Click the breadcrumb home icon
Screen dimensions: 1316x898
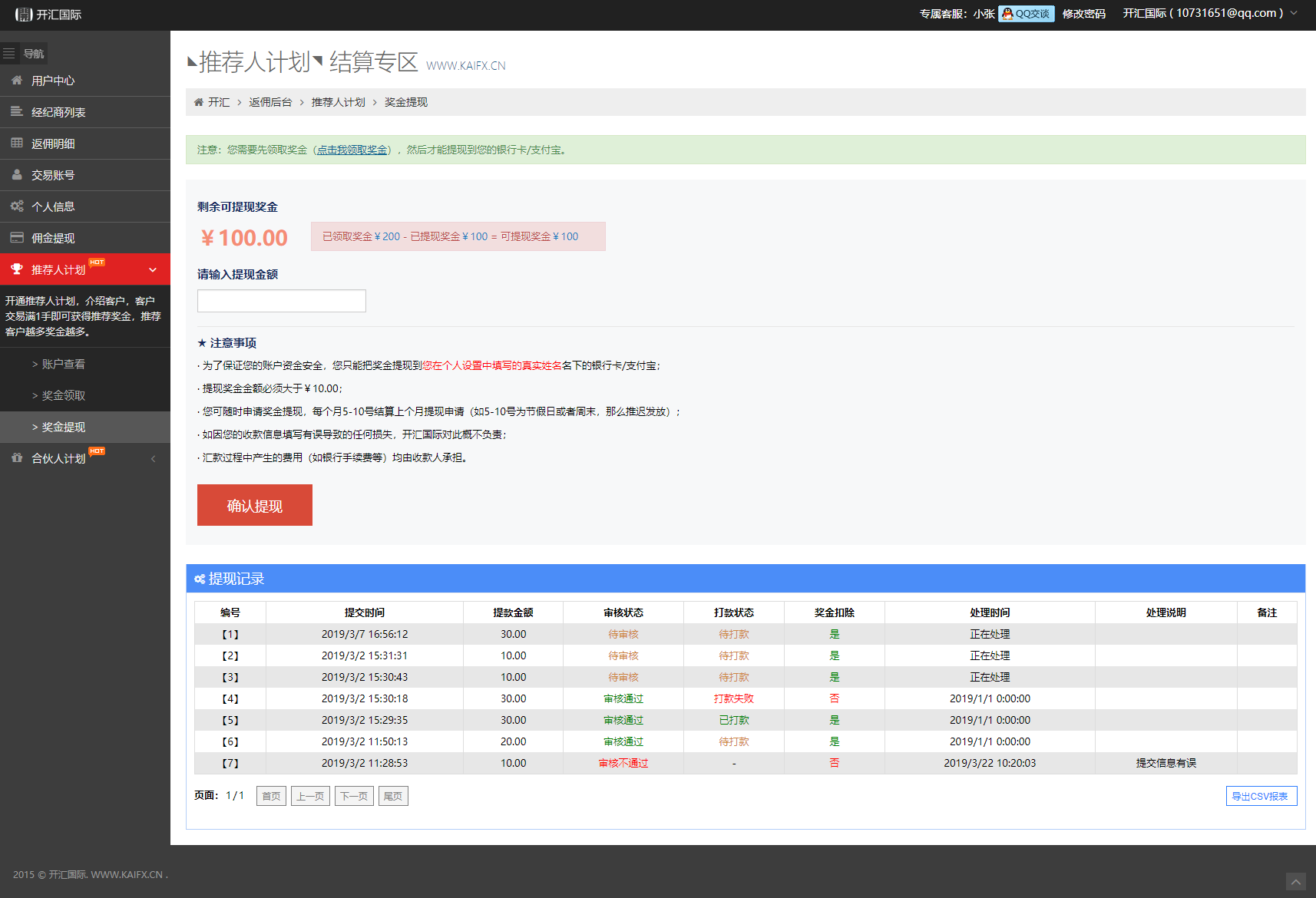[199, 102]
